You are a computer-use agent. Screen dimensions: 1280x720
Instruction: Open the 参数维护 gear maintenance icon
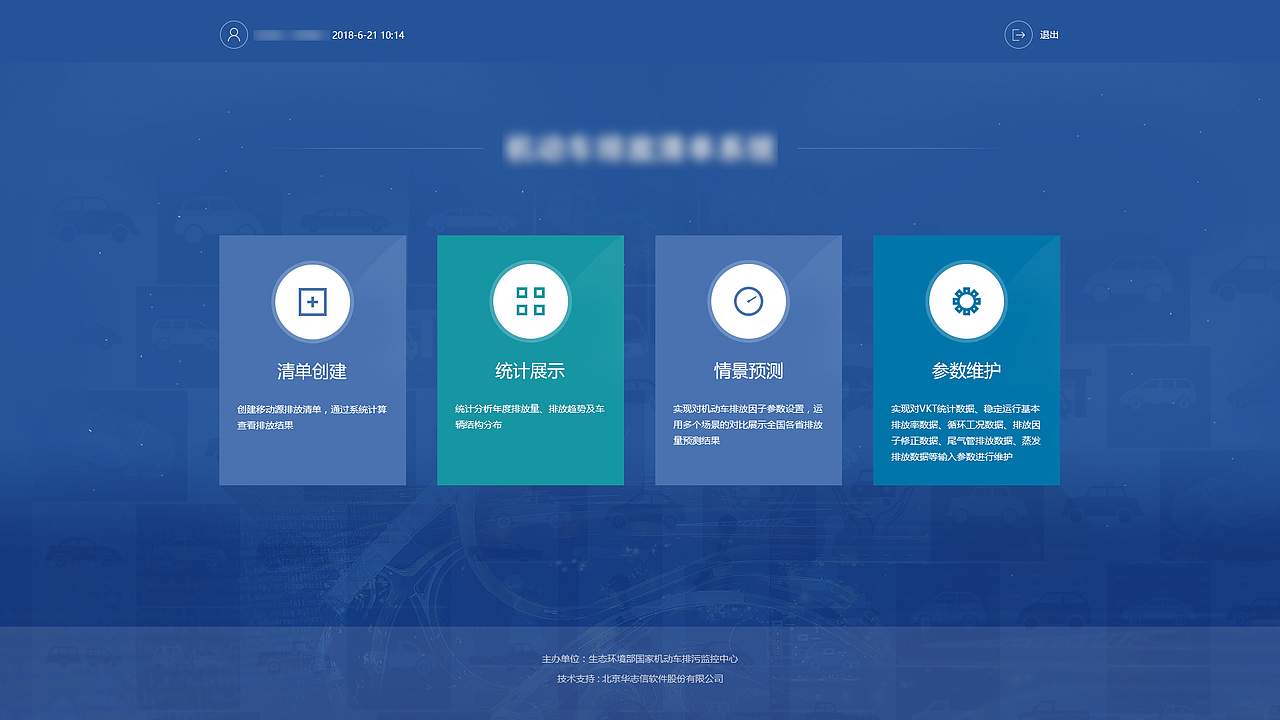(966, 301)
